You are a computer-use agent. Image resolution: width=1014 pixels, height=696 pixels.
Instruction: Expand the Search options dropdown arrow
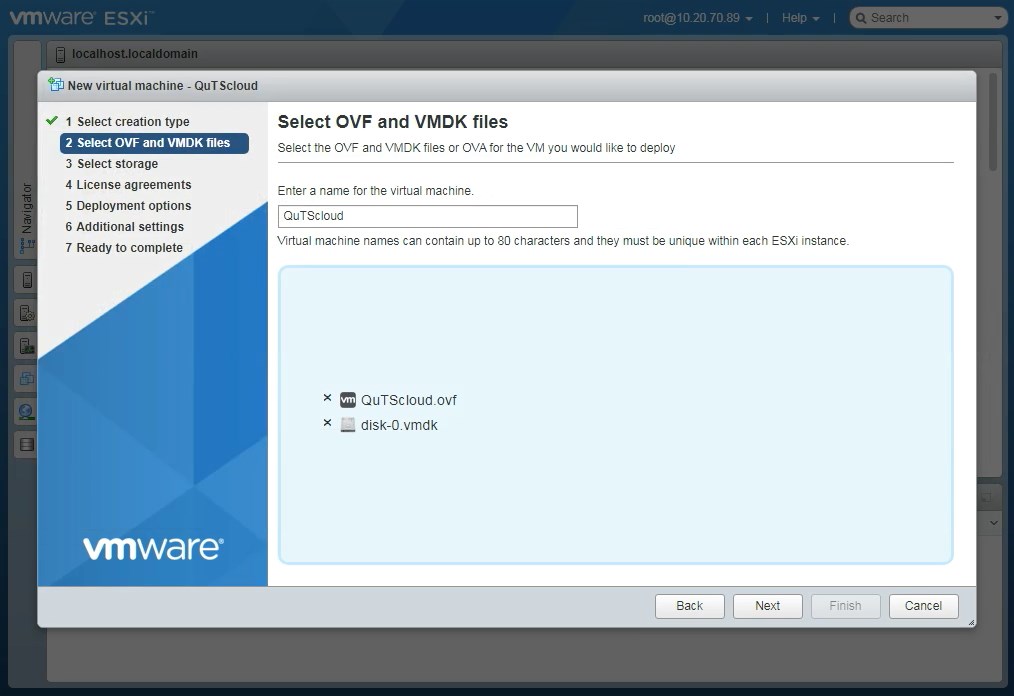coord(998,18)
